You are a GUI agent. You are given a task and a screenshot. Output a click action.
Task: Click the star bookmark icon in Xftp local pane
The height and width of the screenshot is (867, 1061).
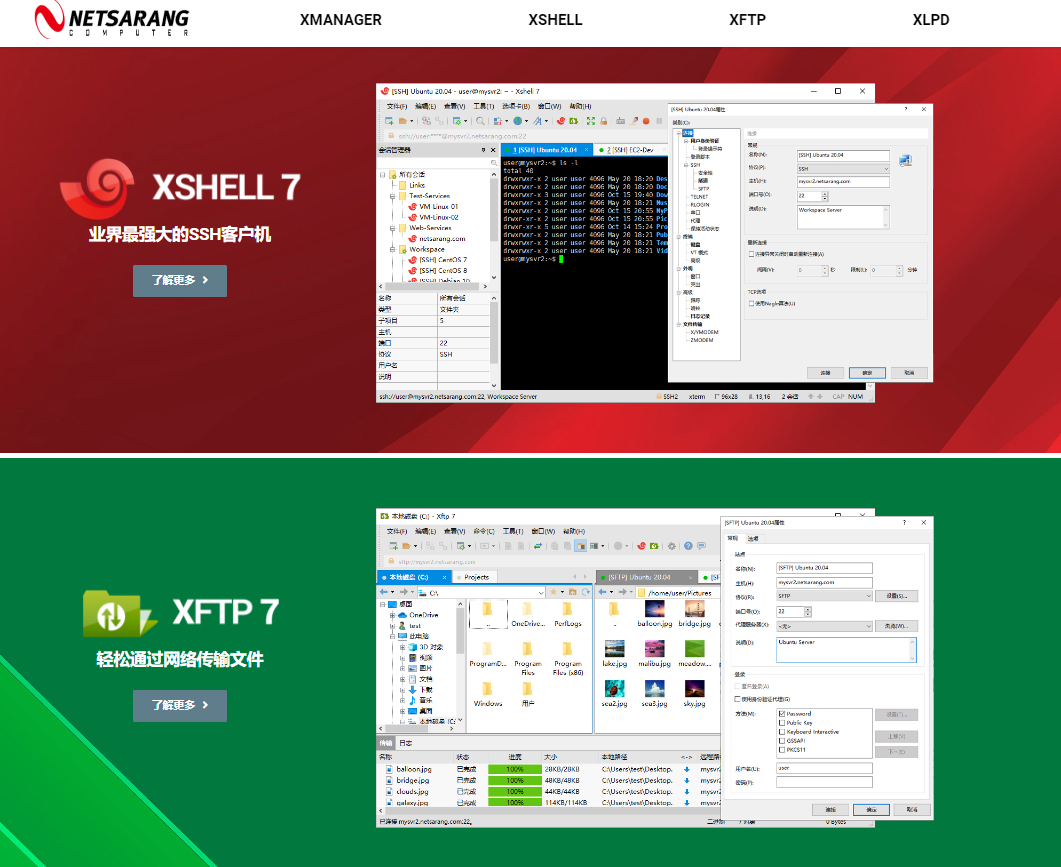click(x=553, y=592)
